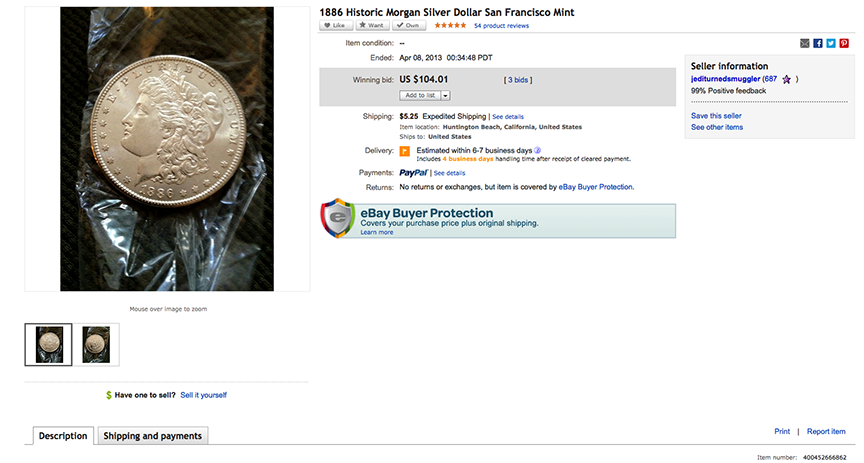
Task: Pin listing on Pinterest
Action: [x=844, y=43]
